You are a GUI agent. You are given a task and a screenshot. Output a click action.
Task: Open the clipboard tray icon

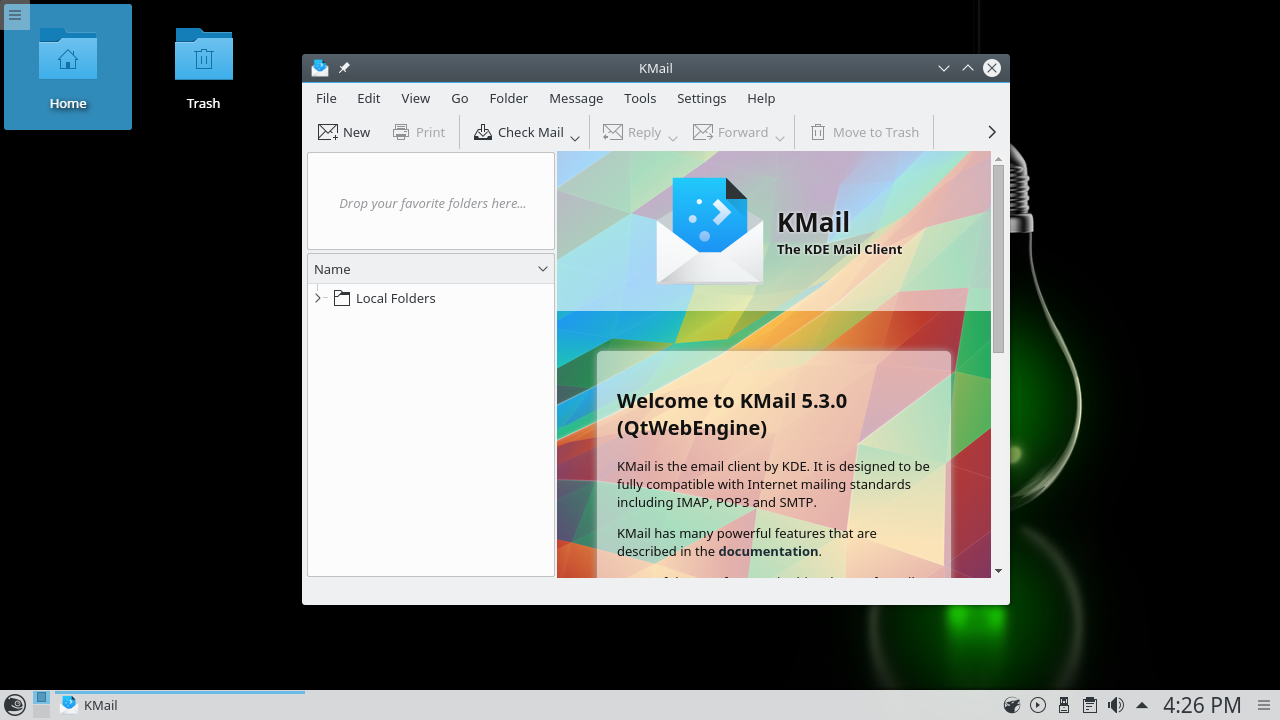pos(1090,705)
